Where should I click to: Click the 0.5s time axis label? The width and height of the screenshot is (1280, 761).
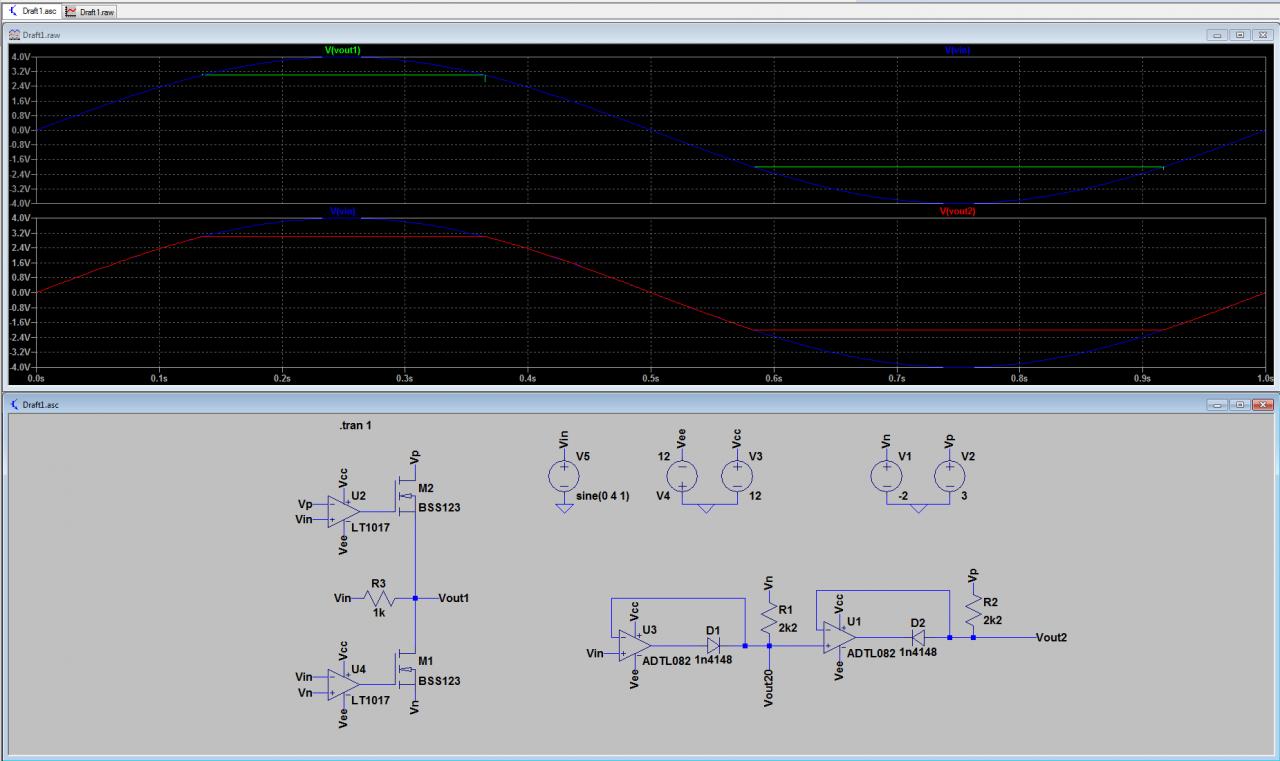[x=651, y=379]
